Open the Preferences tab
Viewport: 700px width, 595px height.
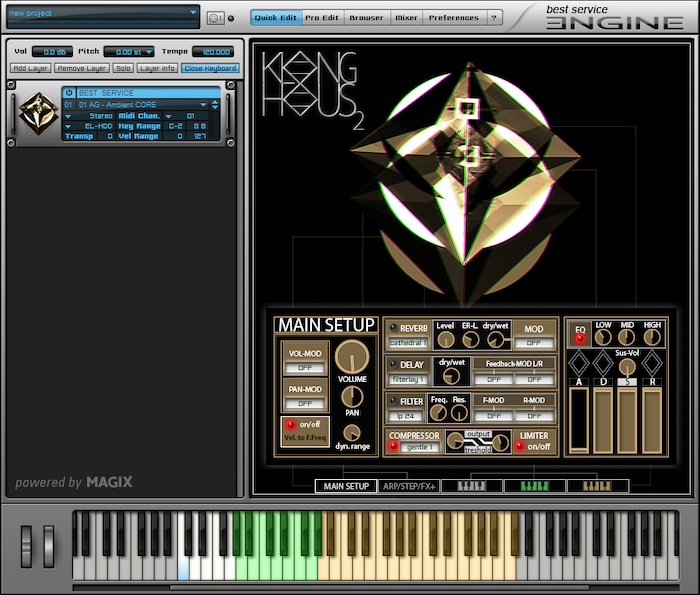(454, 18)
